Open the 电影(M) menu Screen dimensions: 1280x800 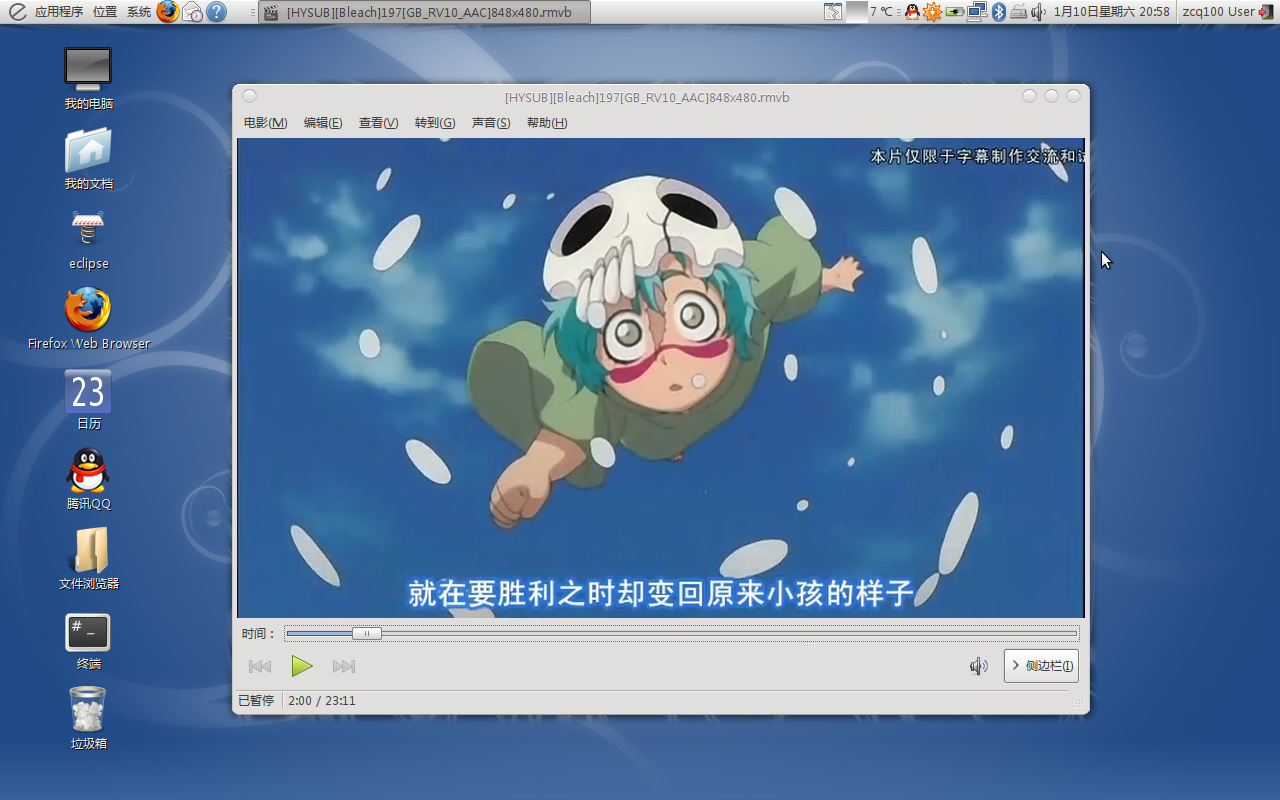click(x=265, y=123)
